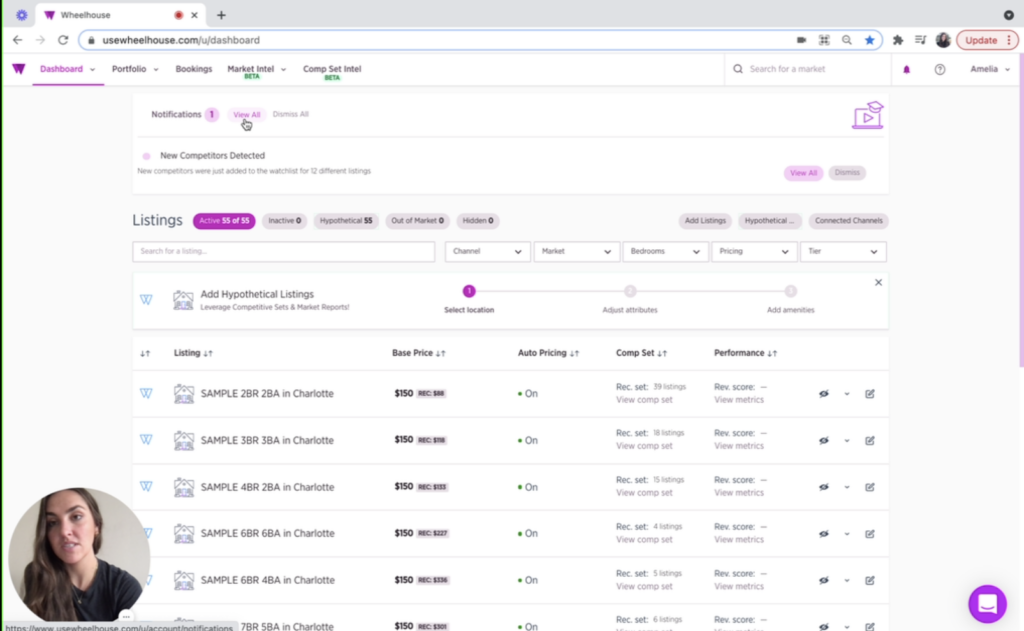The height and width of the screenshot is (631, 1024).
Task: Click the browser zoom magnifier icon
Action: point(847,40)
